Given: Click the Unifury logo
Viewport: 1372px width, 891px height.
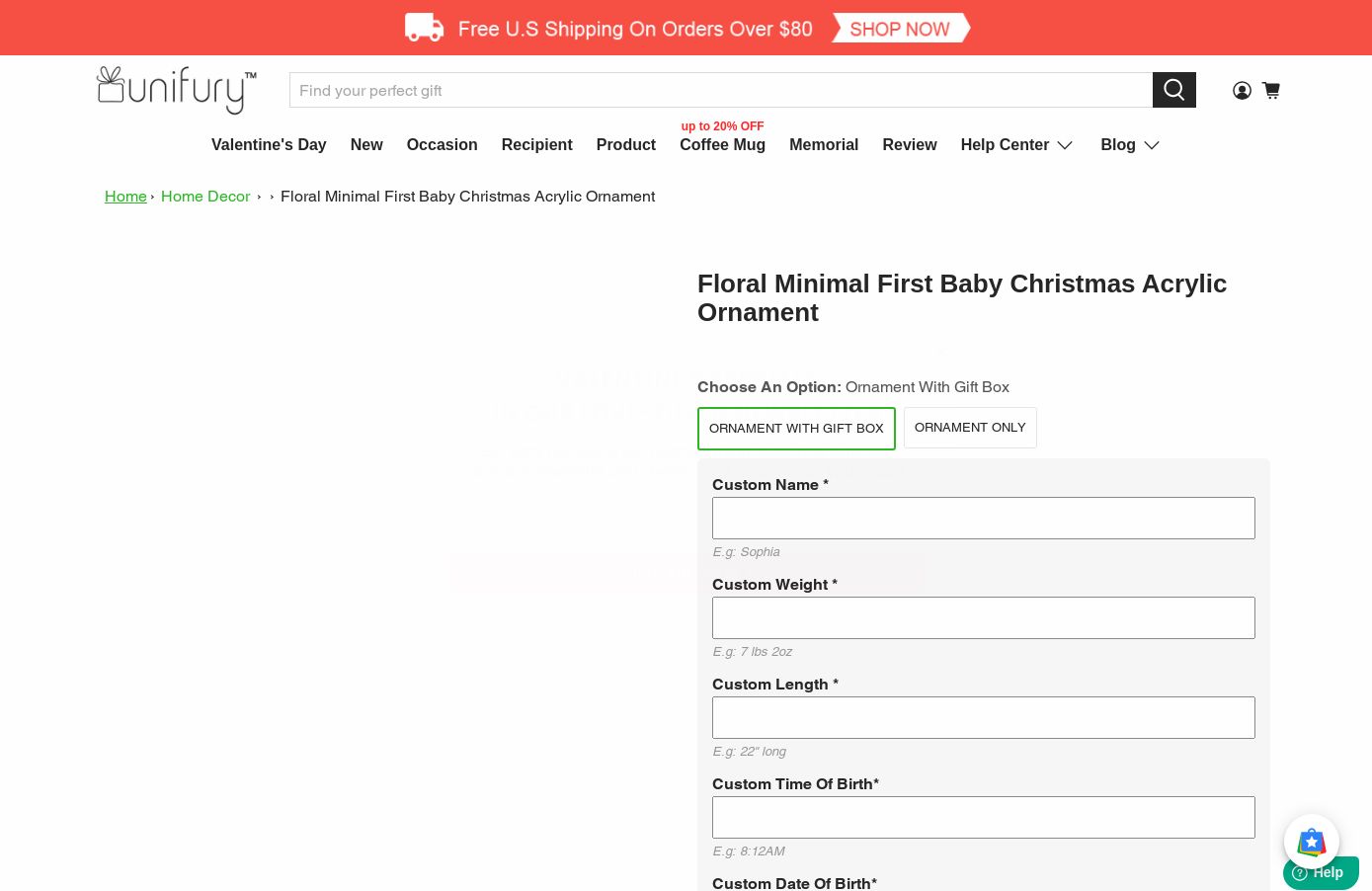Looking at the screenshot, I should (177, 90).
